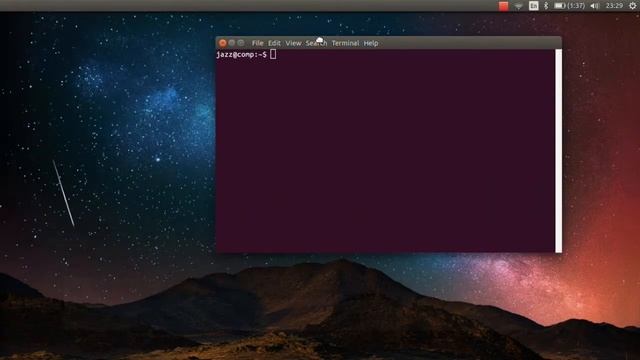This screenshot has width=640, height=360.
Task: Open the Bluetooth indicator
Action: [546, 6]
